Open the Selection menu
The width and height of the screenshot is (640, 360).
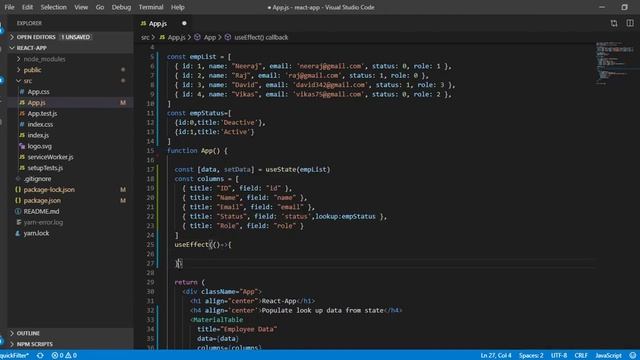tap(53, 7)
